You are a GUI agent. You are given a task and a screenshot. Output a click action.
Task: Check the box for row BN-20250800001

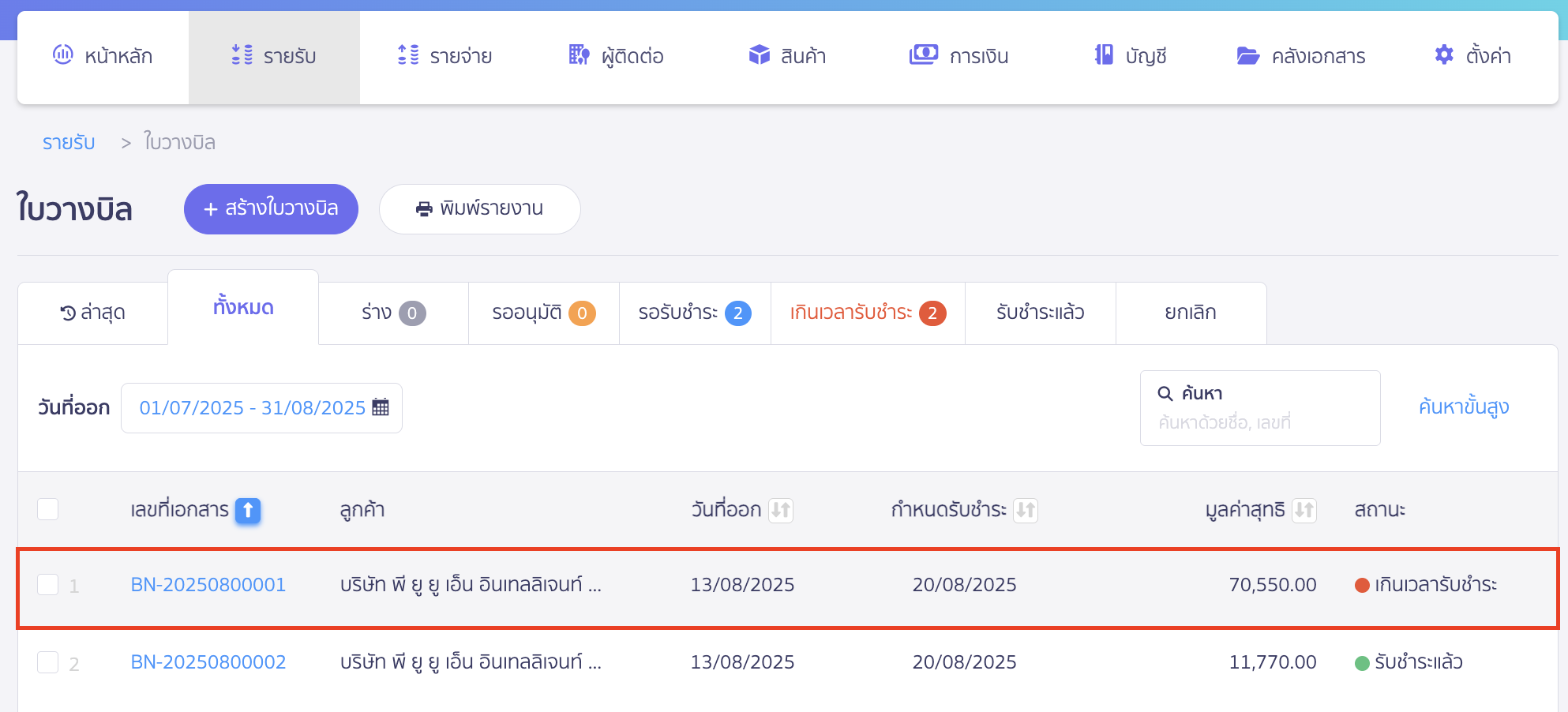pos(48,585)
